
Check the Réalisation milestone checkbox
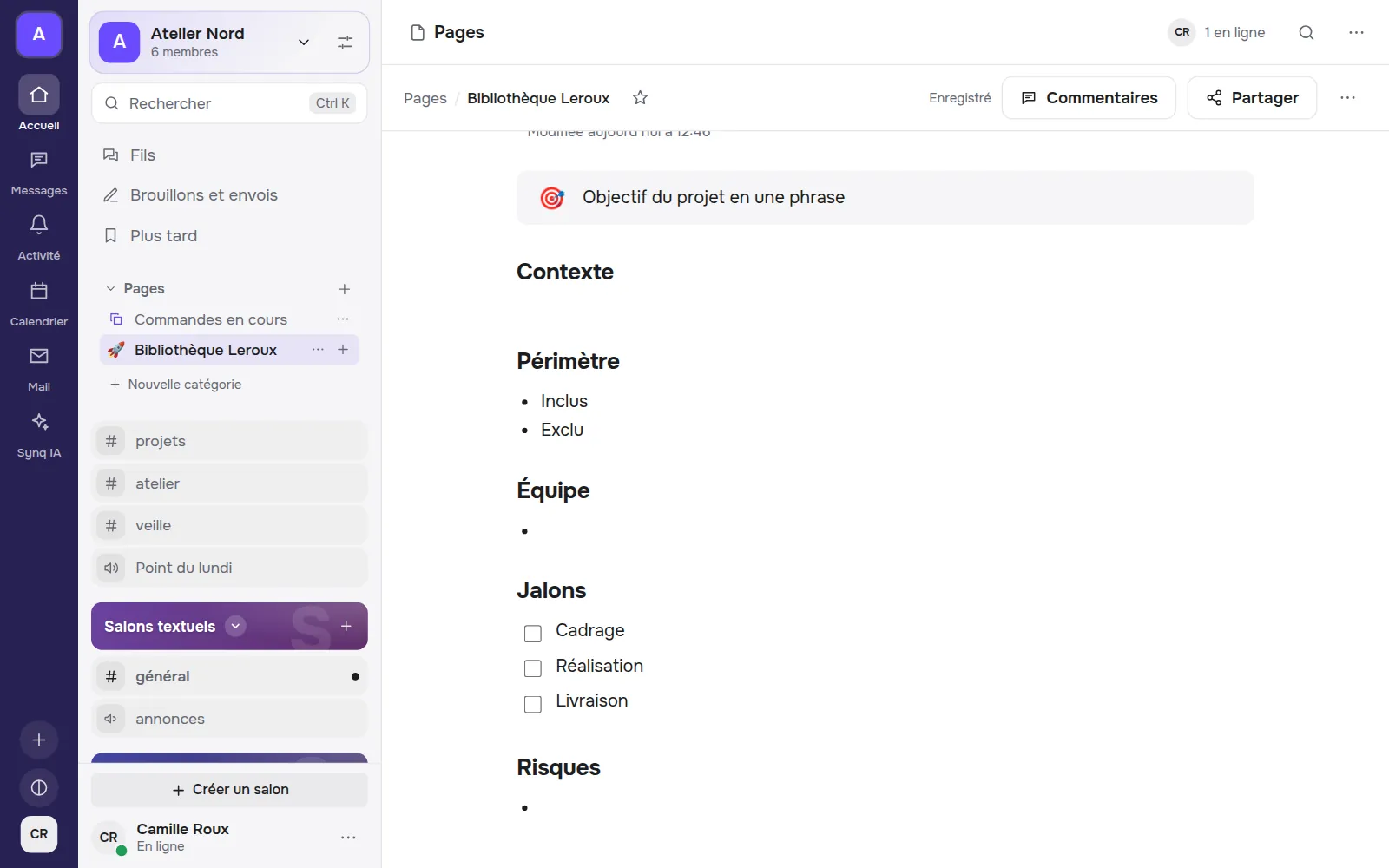click(x=533, y=668)
